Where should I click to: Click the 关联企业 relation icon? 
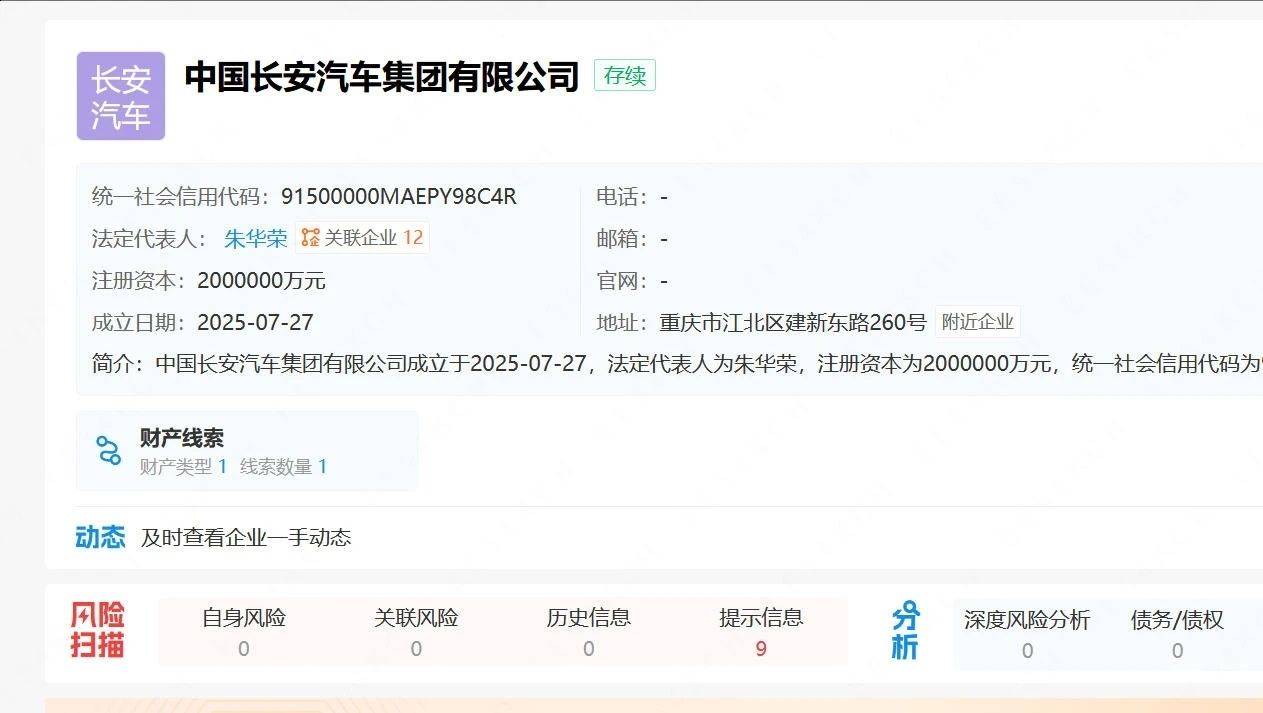(x=311, y=238)
